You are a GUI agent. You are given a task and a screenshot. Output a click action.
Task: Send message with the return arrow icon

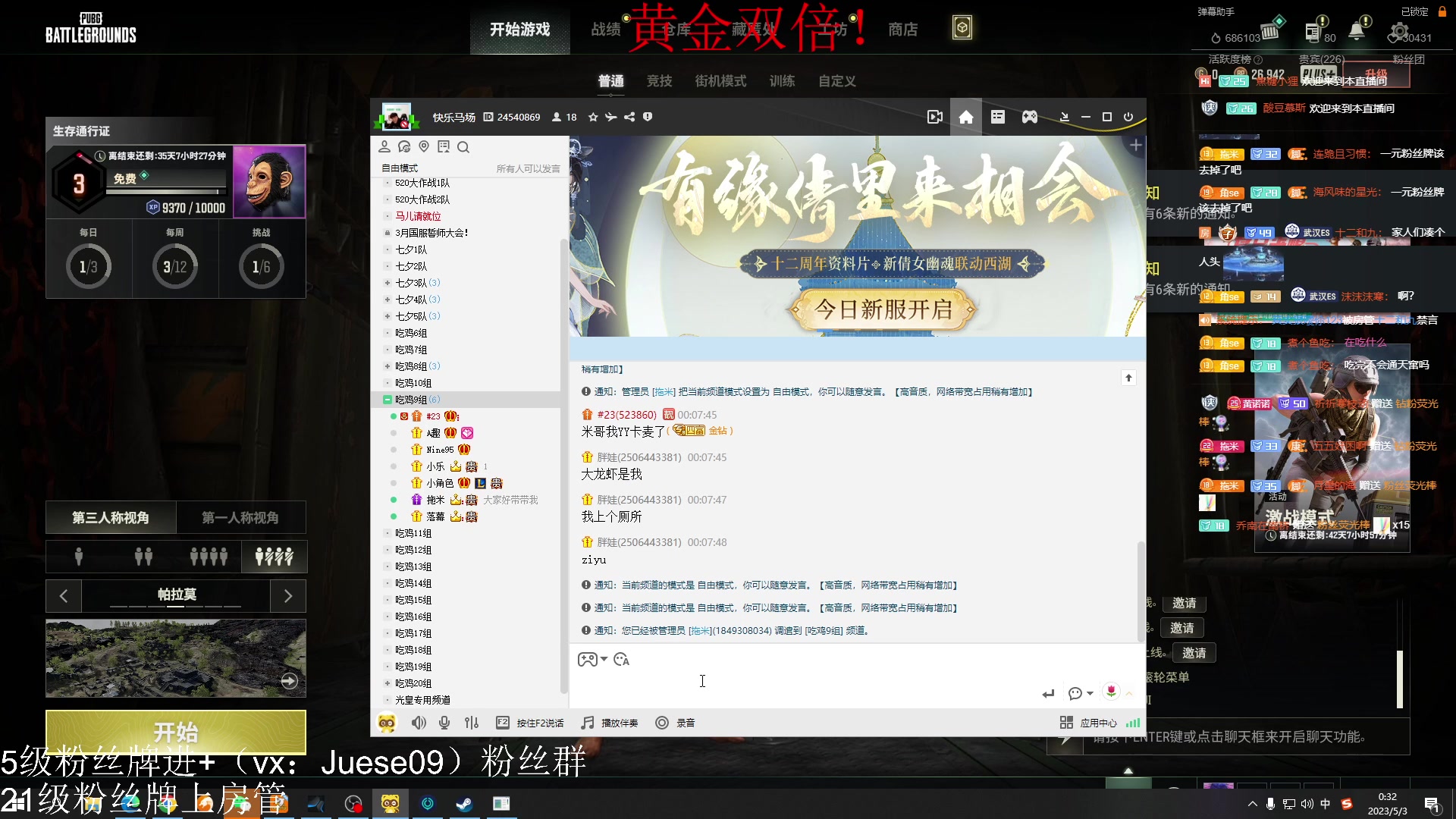pos(1048,693)
